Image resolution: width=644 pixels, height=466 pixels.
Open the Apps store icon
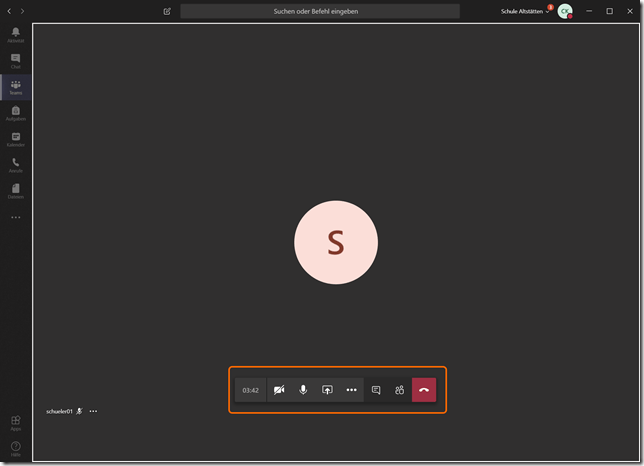point(16,422)
